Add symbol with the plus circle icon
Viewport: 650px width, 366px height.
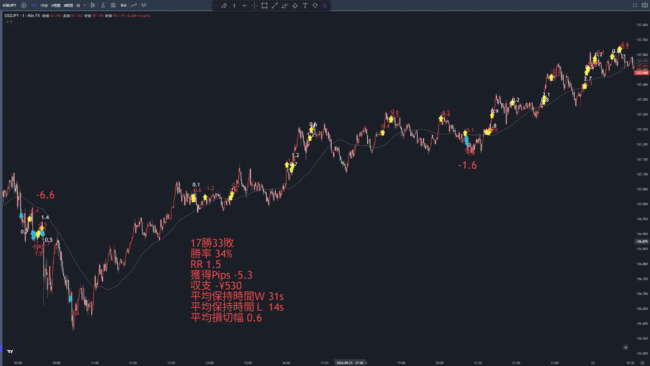tap(24, 5)
